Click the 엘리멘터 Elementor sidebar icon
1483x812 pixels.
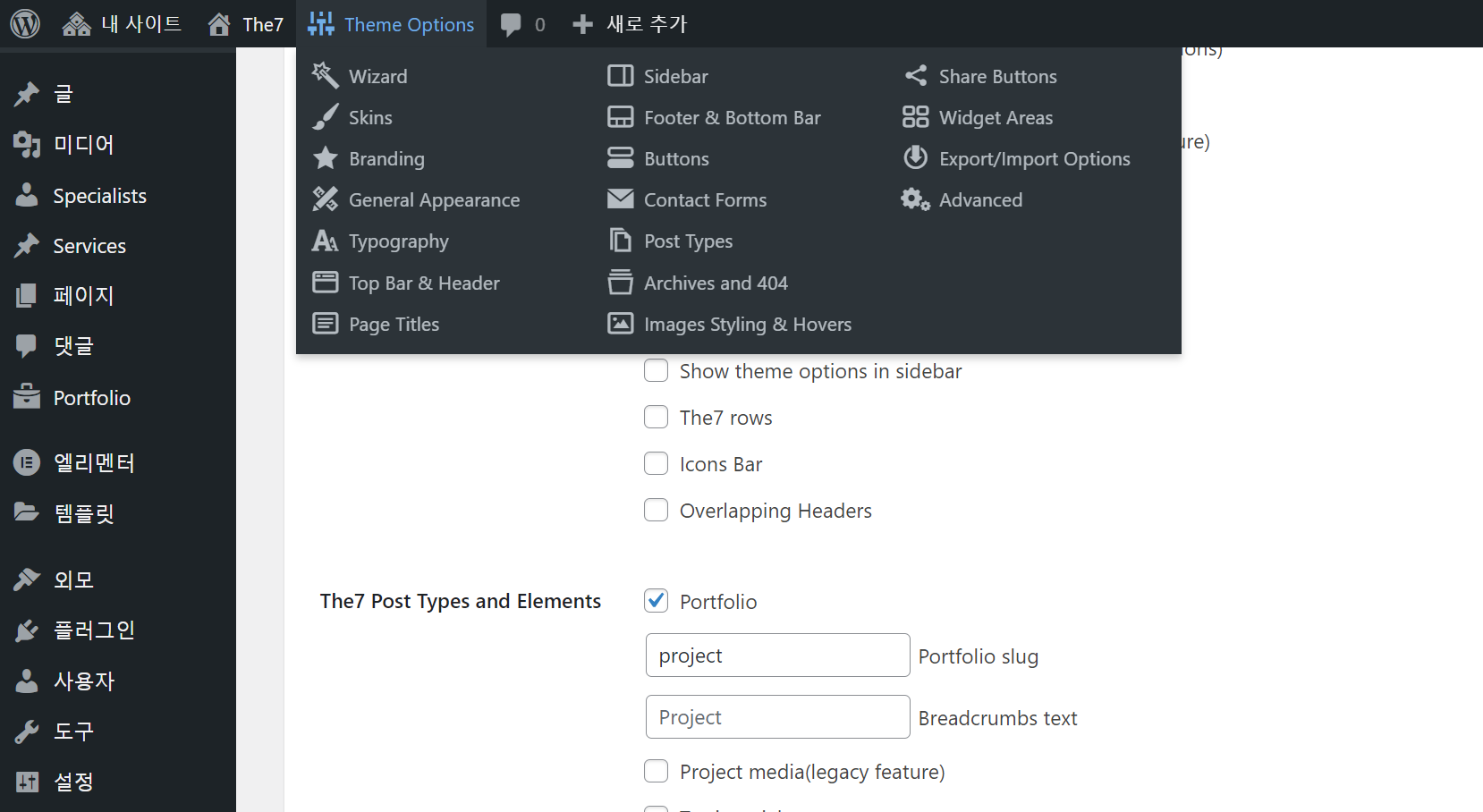coord(27,462)
